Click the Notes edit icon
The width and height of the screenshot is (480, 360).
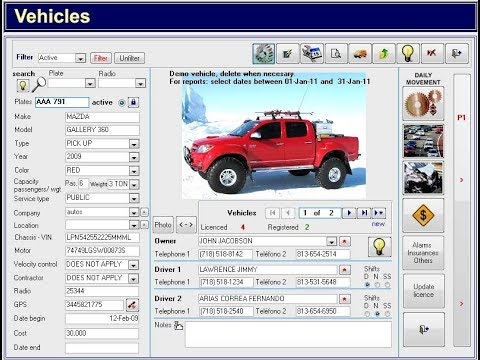tap(179, 325)
